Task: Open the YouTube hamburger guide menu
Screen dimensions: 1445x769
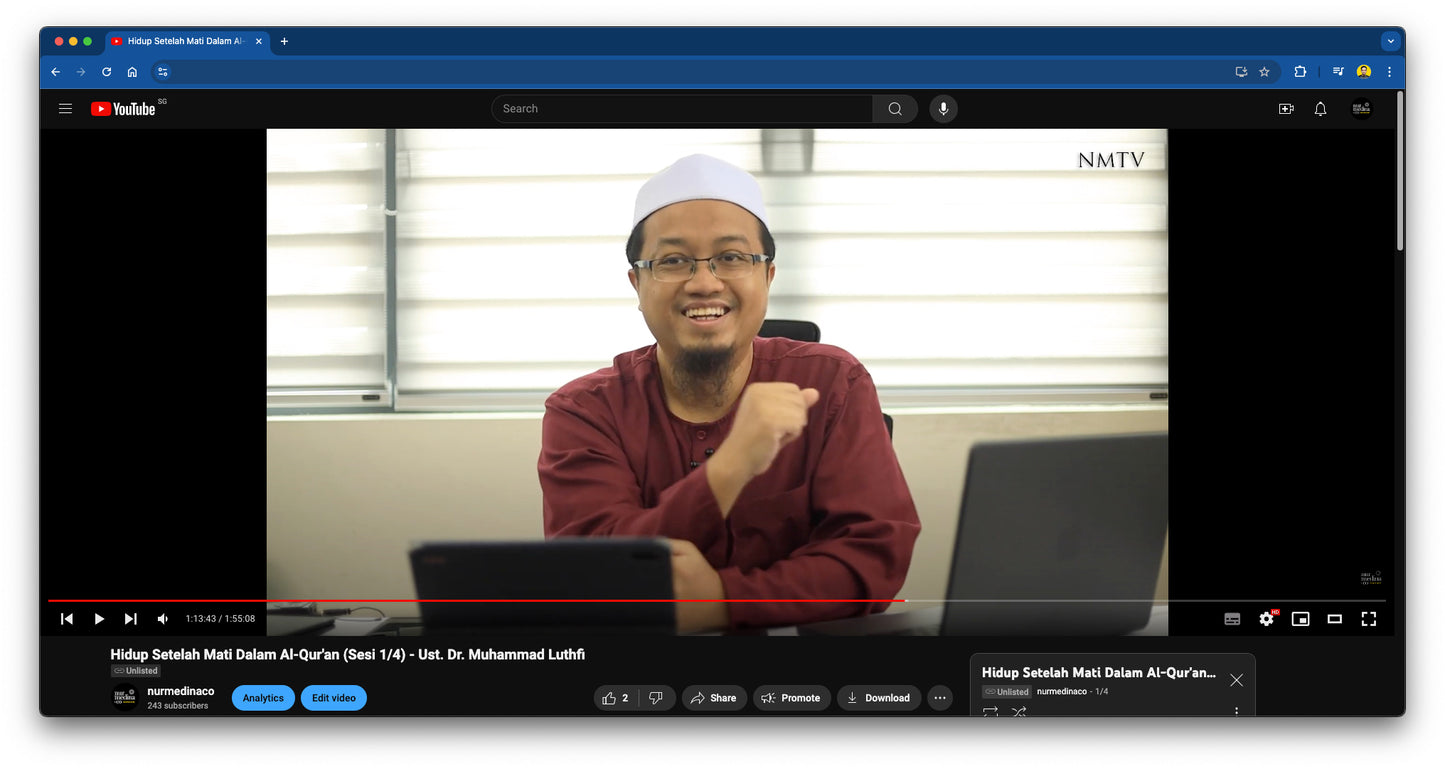Action: click(x=66, y=109)
